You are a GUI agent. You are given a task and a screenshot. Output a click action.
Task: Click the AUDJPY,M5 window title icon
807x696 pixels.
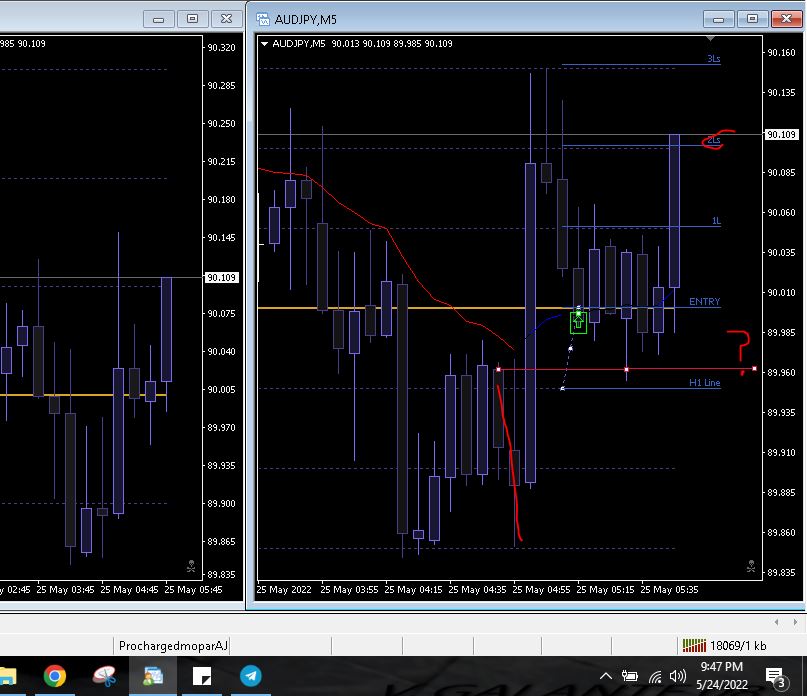point(263,18)
